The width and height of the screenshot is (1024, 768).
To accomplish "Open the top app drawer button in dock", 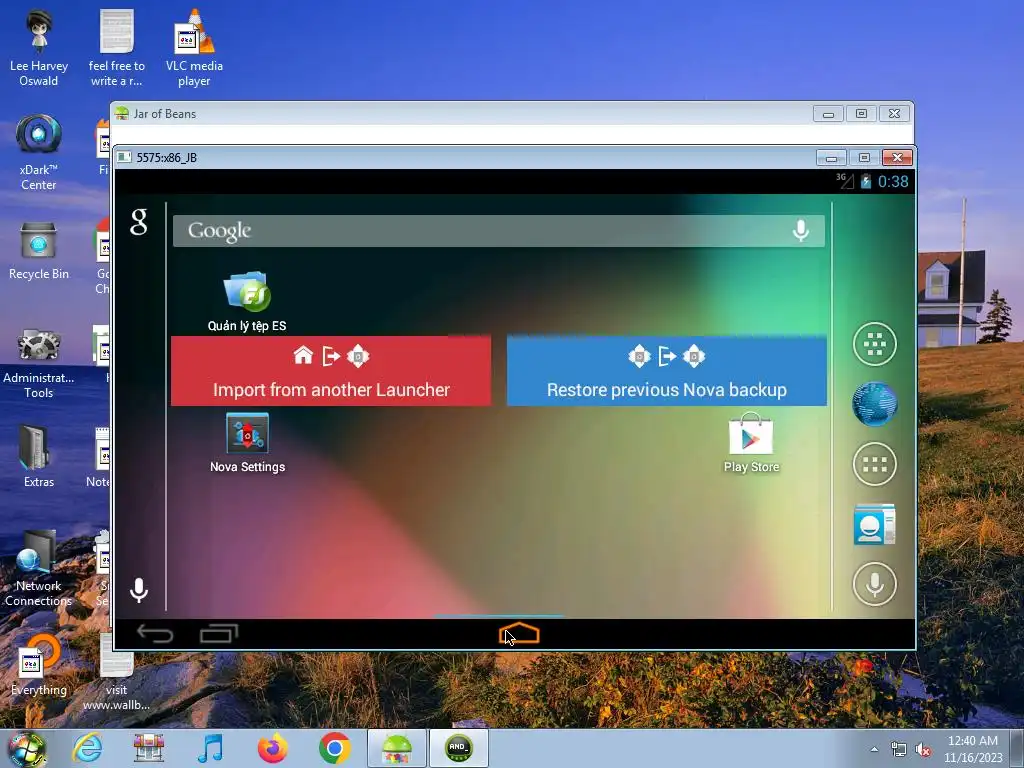I will point(874,344).
